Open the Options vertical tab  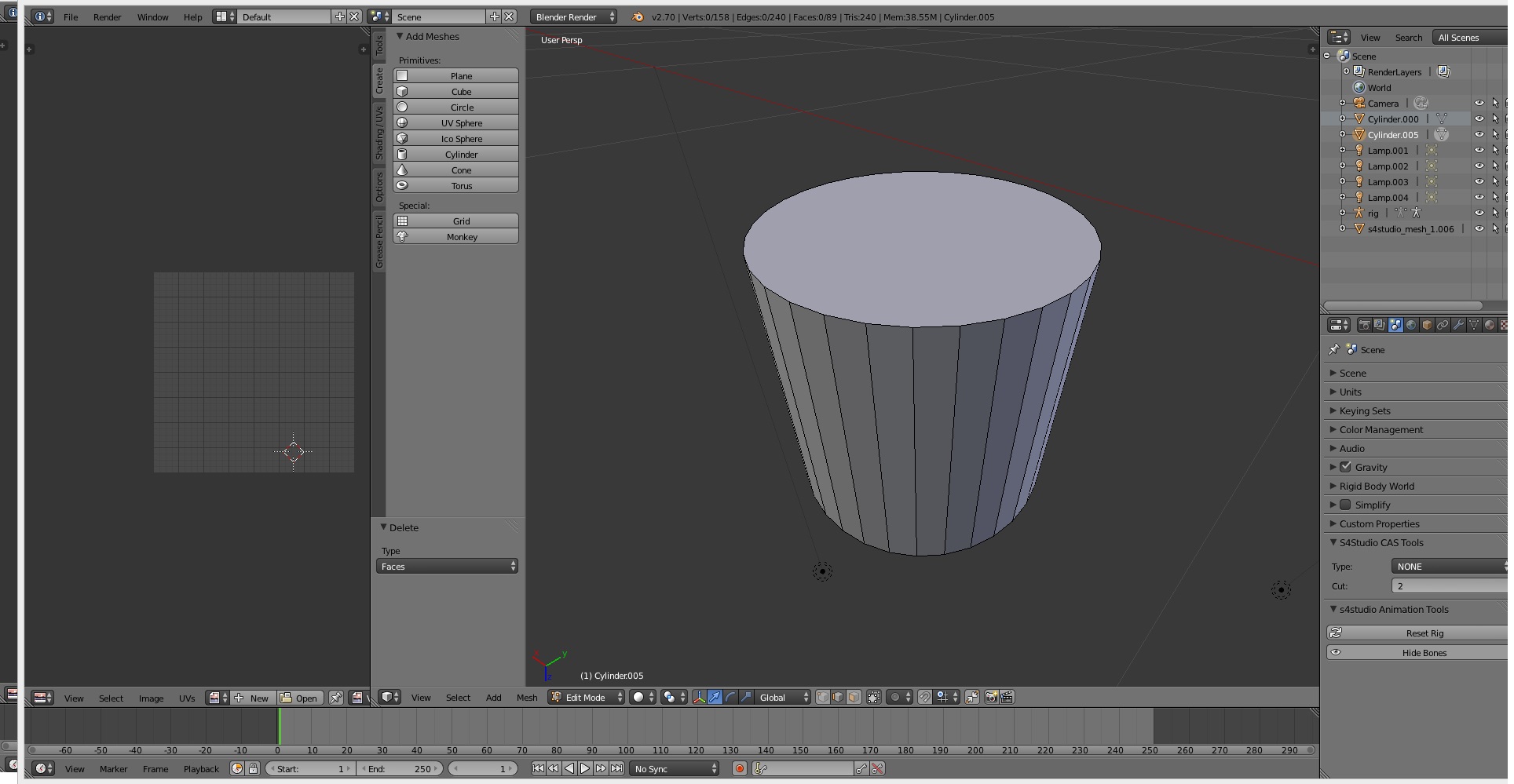coord(378,187)
